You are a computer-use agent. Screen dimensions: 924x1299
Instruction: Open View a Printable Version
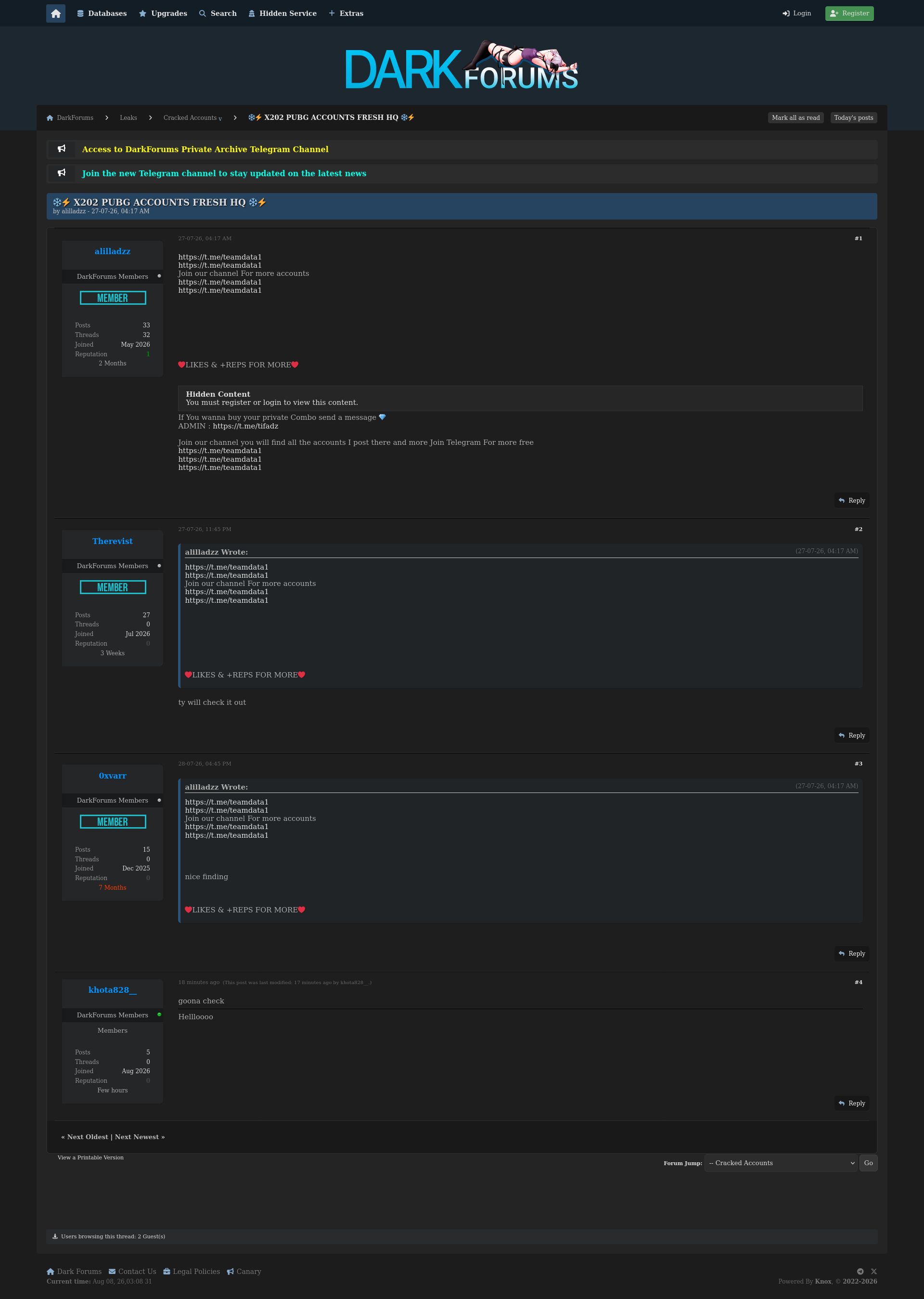(x=90, y=1157)
